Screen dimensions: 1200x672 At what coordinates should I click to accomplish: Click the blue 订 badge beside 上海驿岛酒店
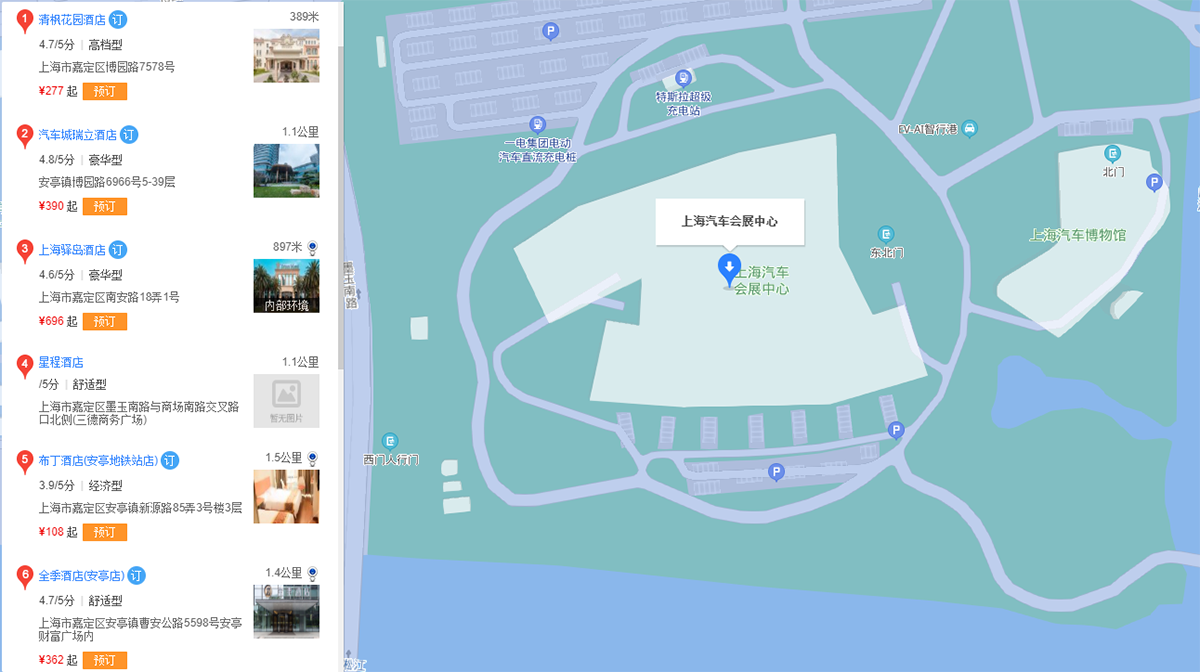[x=118, y=250]
